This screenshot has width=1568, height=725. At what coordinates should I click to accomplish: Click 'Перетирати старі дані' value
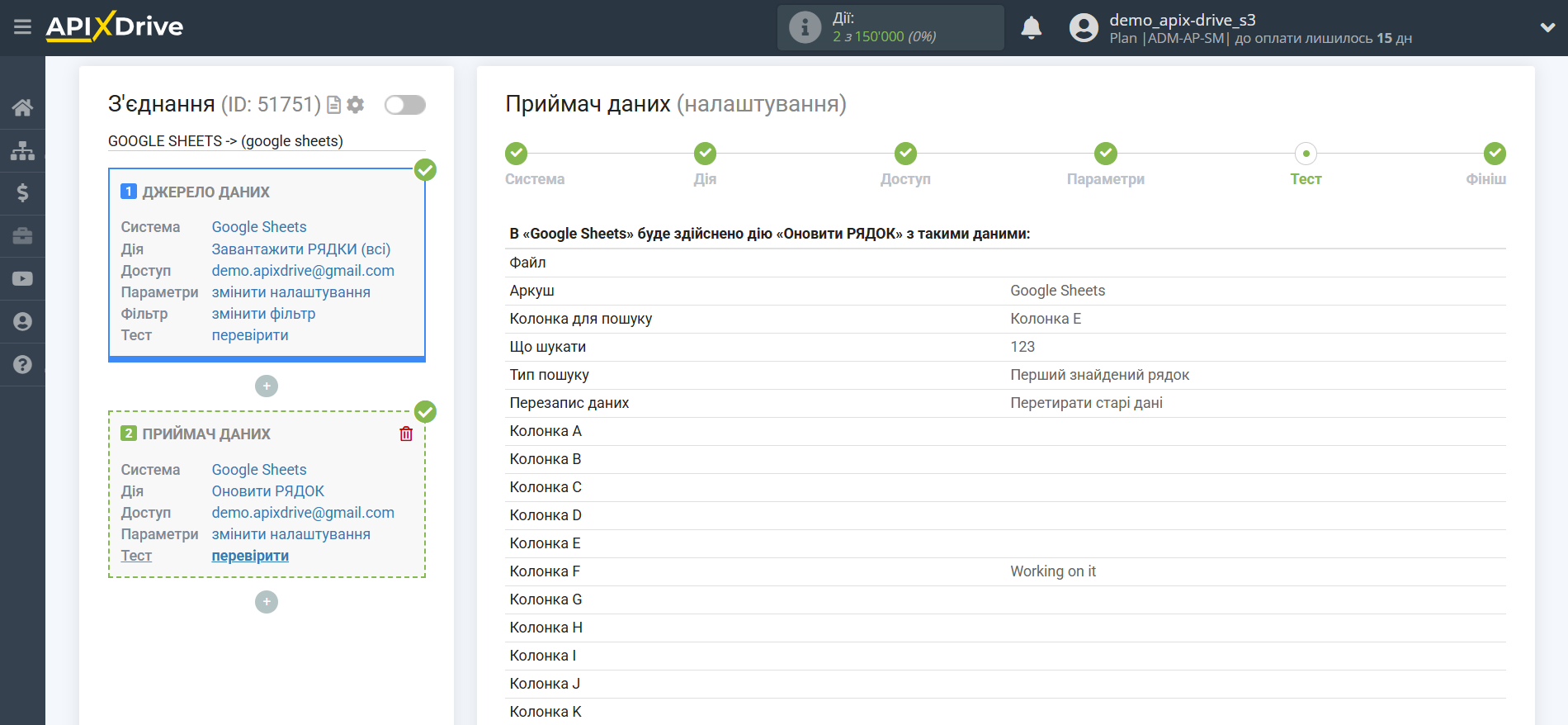[1086, 403]
